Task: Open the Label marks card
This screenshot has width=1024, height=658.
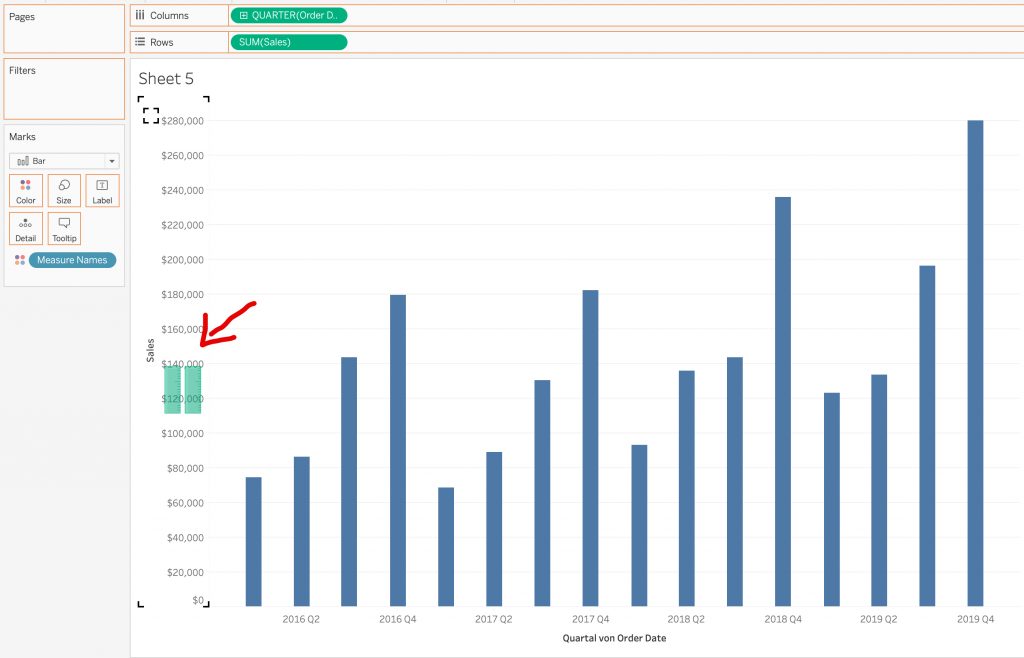Action: click(103, 191)
